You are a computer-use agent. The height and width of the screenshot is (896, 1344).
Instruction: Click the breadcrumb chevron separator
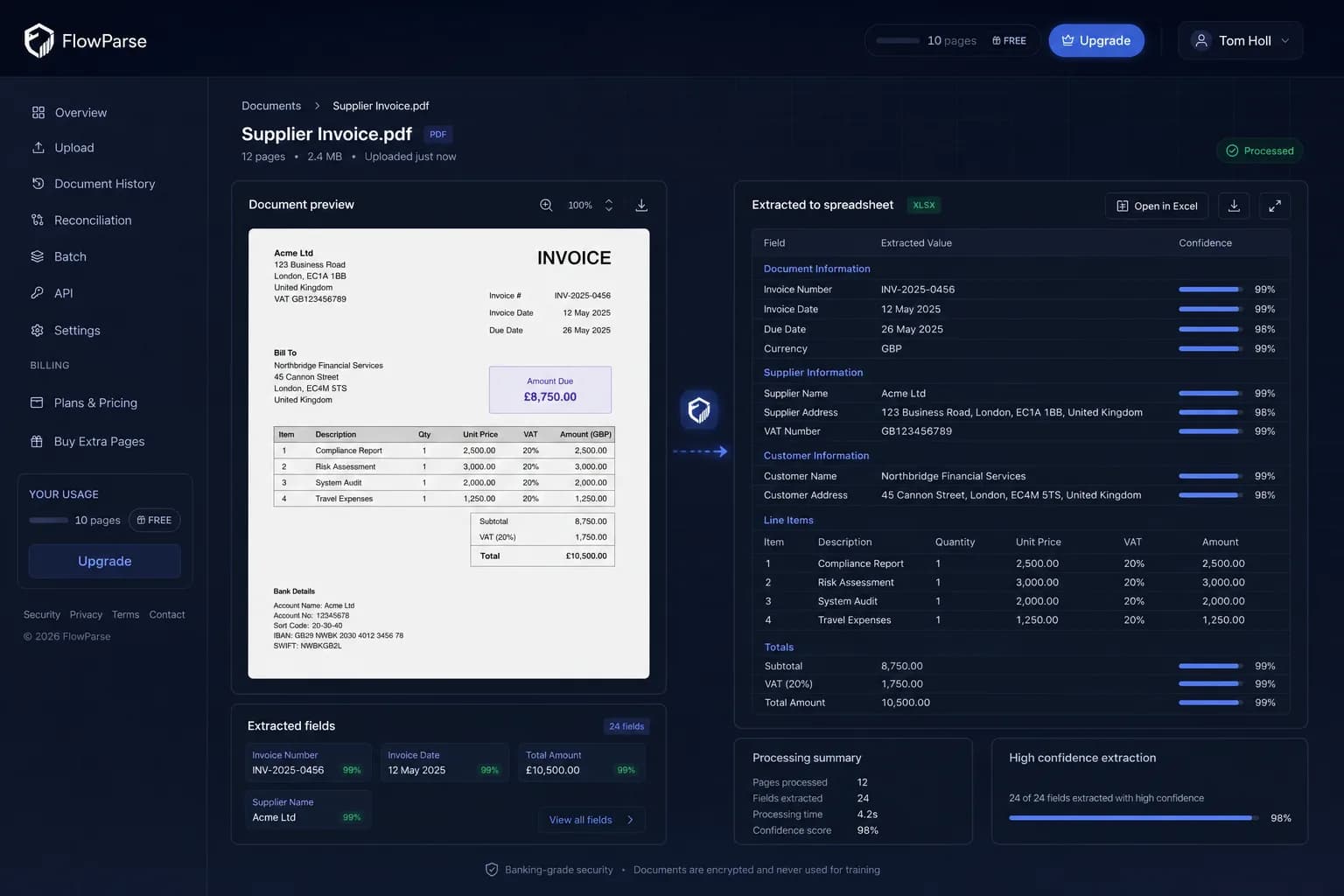[317, 106]
